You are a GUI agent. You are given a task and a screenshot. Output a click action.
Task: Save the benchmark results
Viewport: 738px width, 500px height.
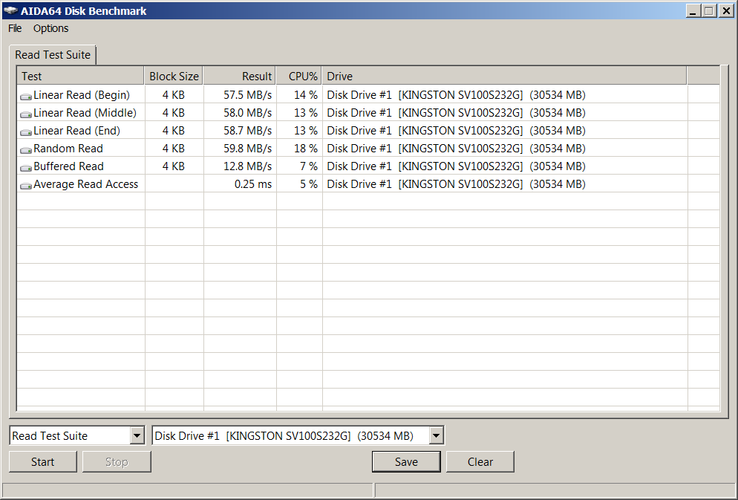tap(406, 462)
